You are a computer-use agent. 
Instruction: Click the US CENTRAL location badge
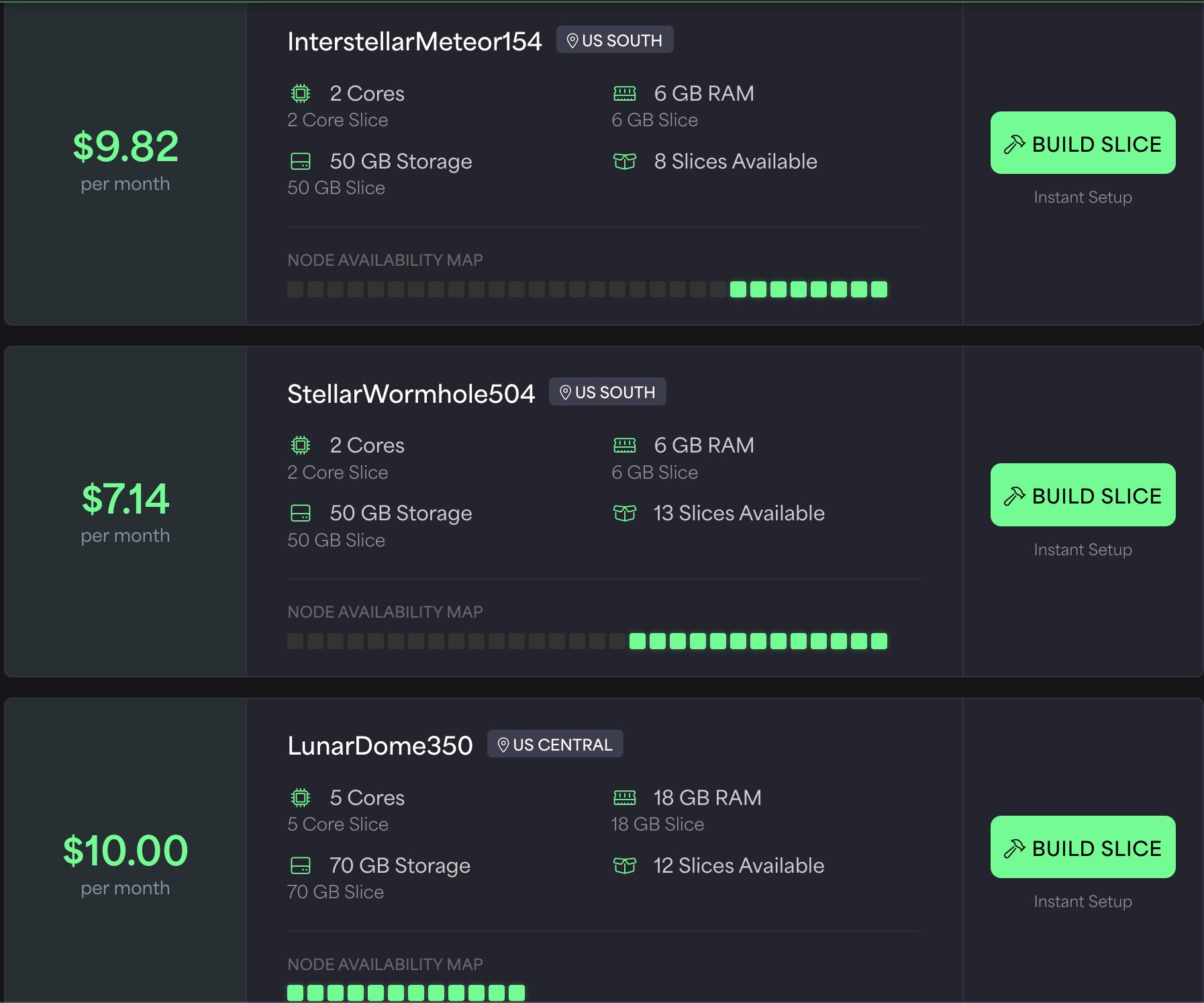point(555,745)
